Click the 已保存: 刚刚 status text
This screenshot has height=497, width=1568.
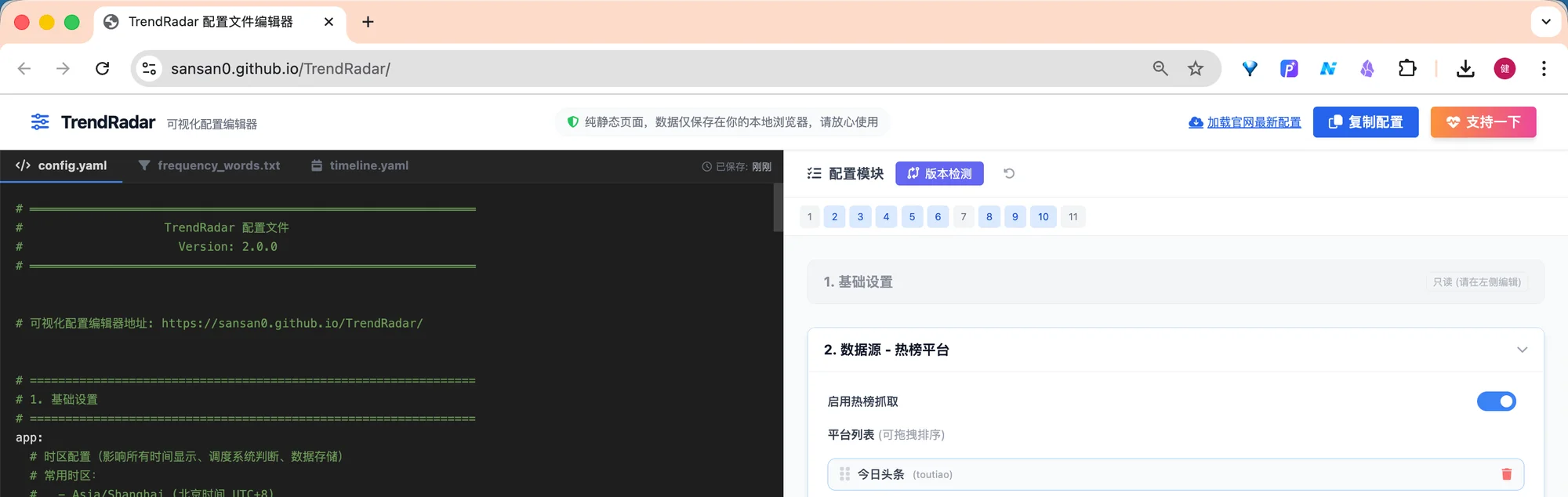(736, 166)
